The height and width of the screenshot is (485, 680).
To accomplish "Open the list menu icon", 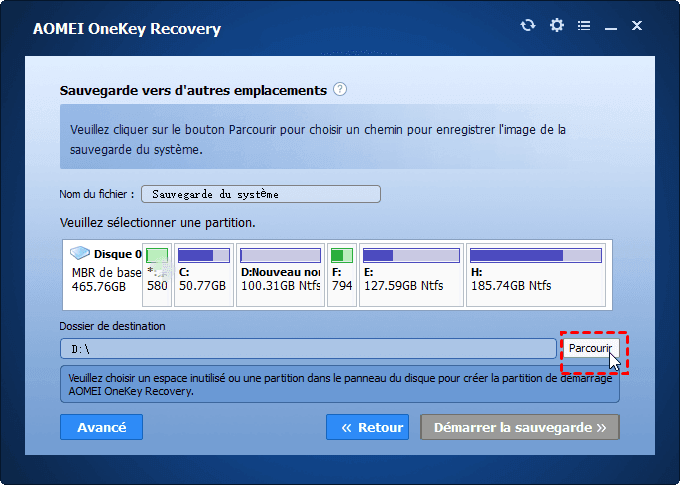I will click(584, 26).
